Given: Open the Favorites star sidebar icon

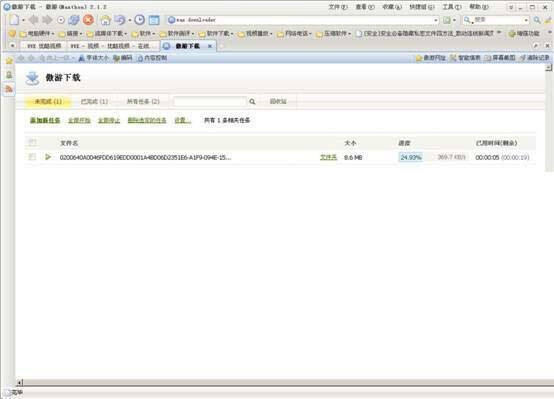Looking at the screenshot, I should click(9, 61).
